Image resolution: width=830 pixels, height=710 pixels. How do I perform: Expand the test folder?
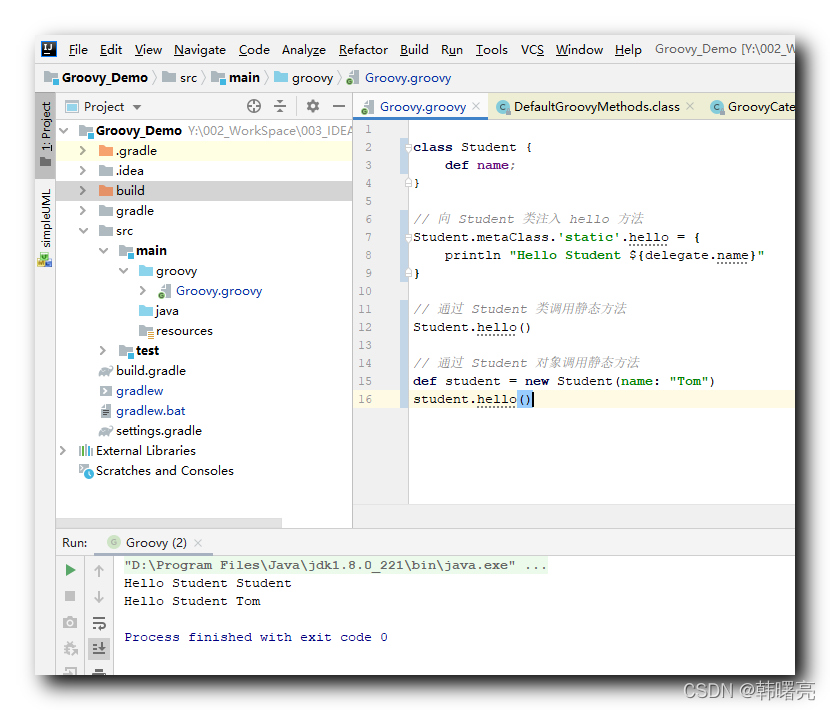[x=103, y=350]
